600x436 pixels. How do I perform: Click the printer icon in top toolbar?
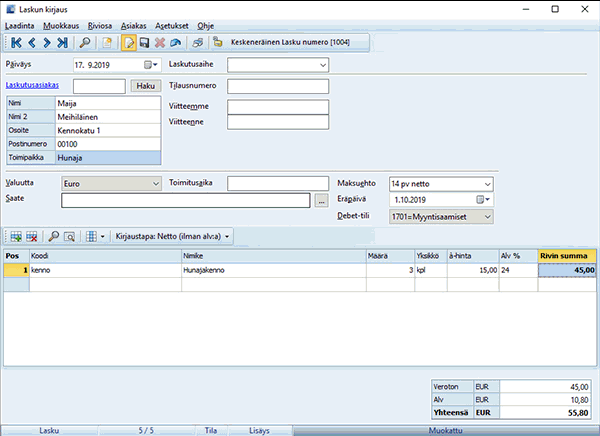click(199, 43)
